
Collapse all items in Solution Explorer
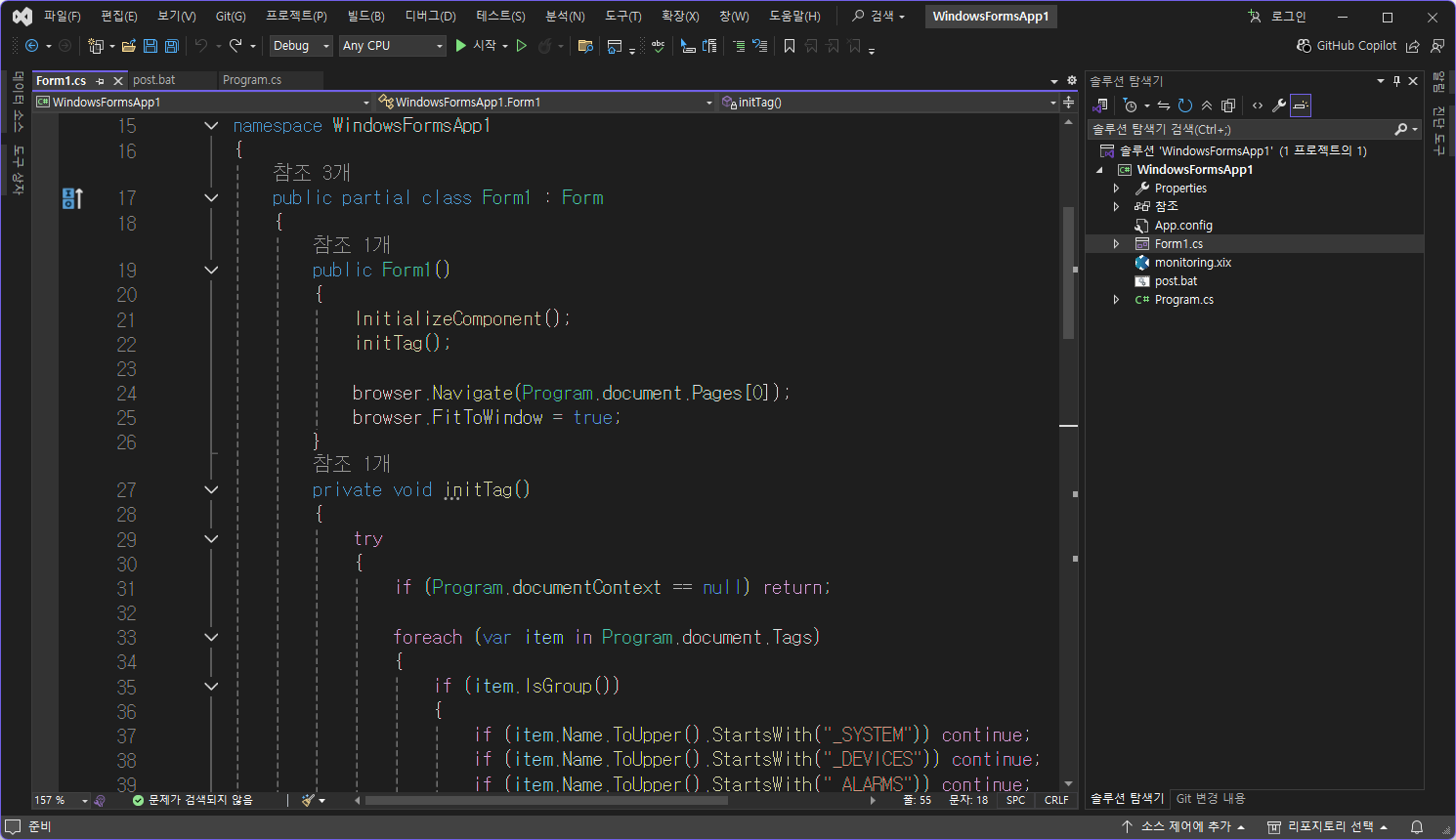click(x=1207, y=105)
